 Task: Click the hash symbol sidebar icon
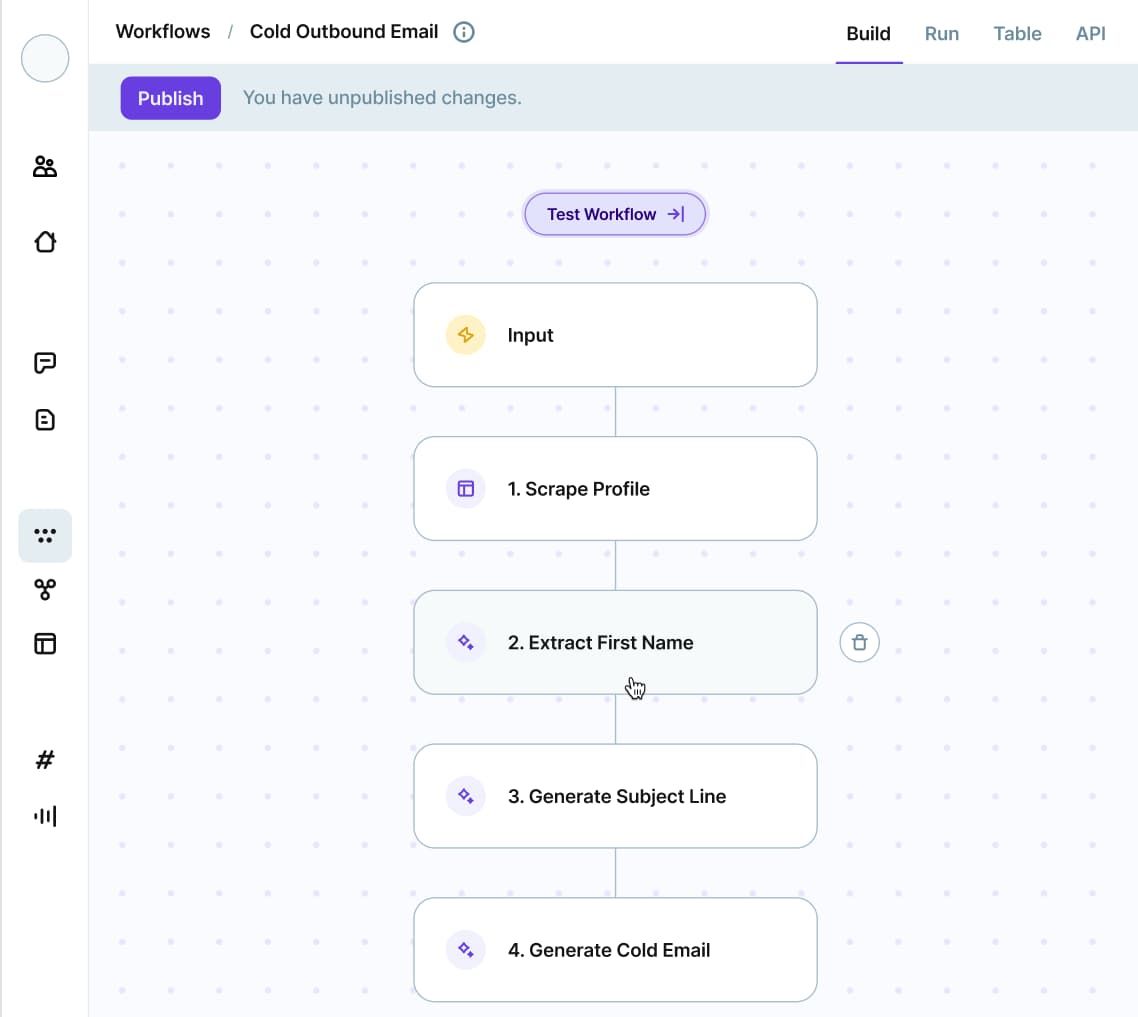pos(45,760)
